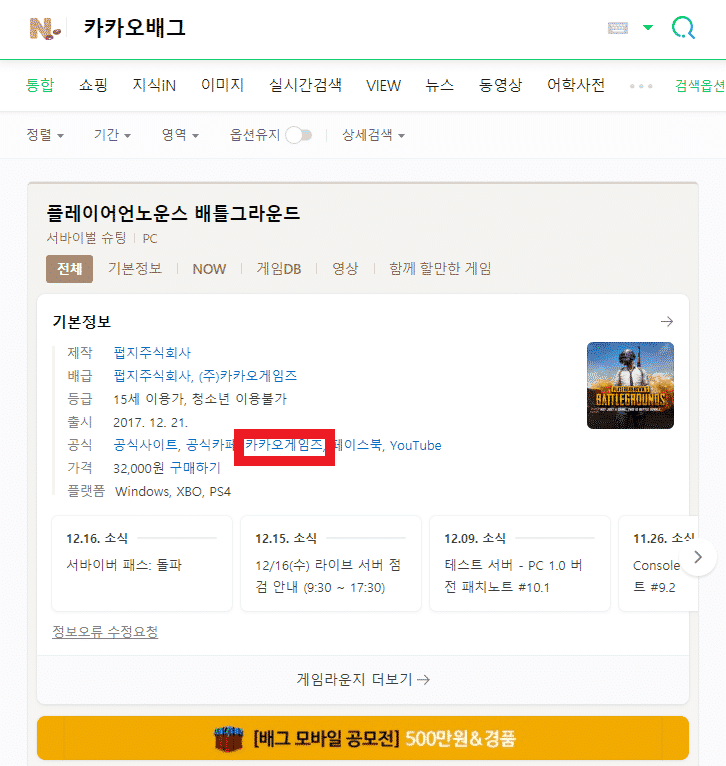The image size is (726, 766).
Task: Open the 11.26. 소식 Console card
Action: pos(658,563)
